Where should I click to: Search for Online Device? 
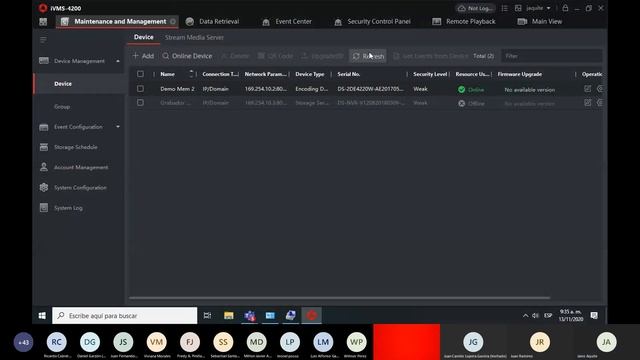[x=187, y=56]
